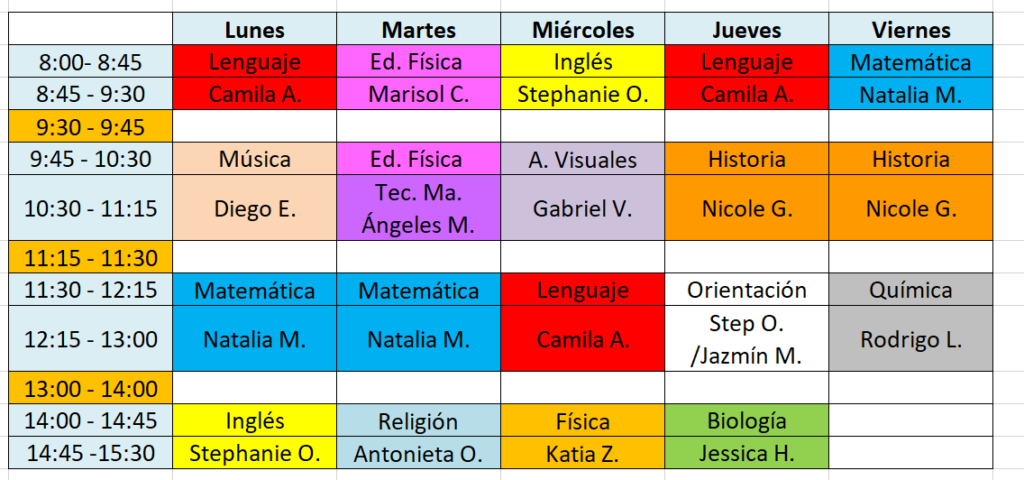
Task: Select the Tec. Ma. Ángeles M. cell
Action: (419, 209)
